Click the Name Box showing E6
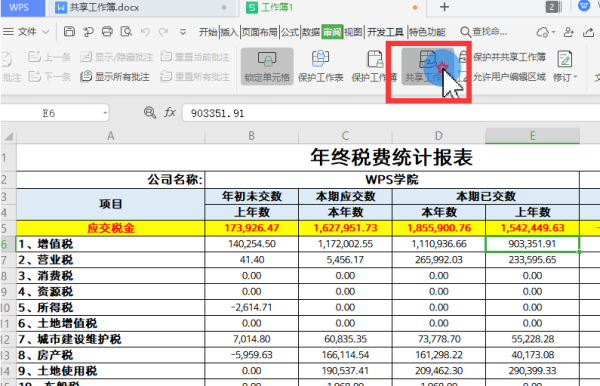This screenshot has width=600, height=386. [x=50, y=113]
